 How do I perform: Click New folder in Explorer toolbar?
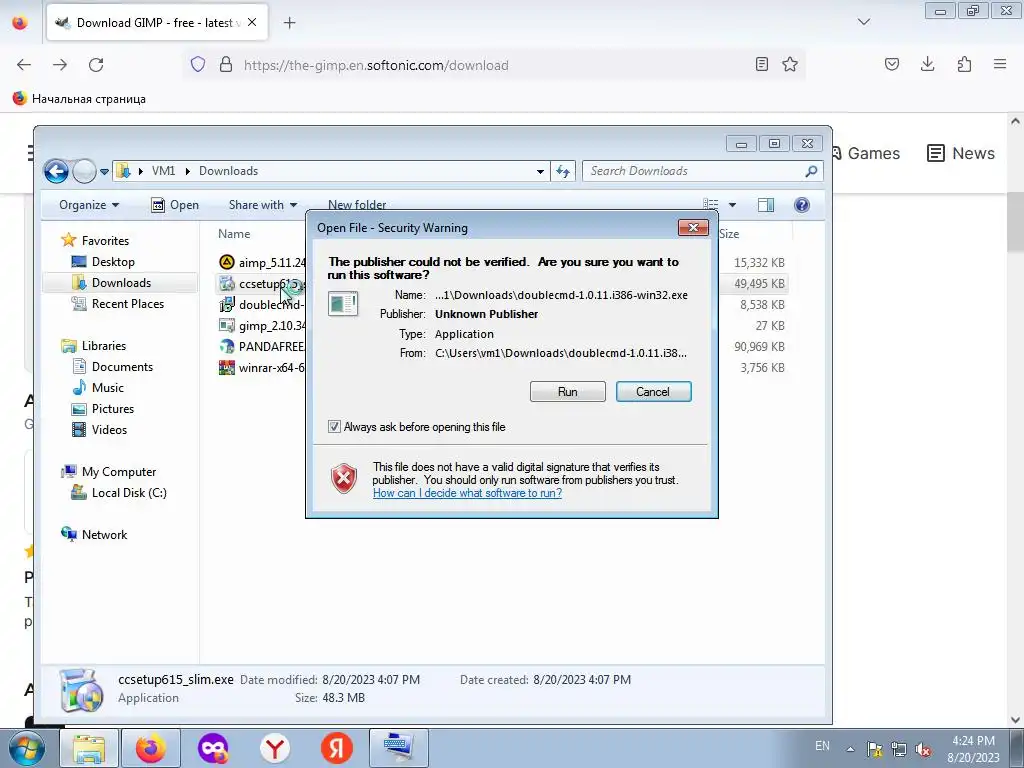[357, 205]
